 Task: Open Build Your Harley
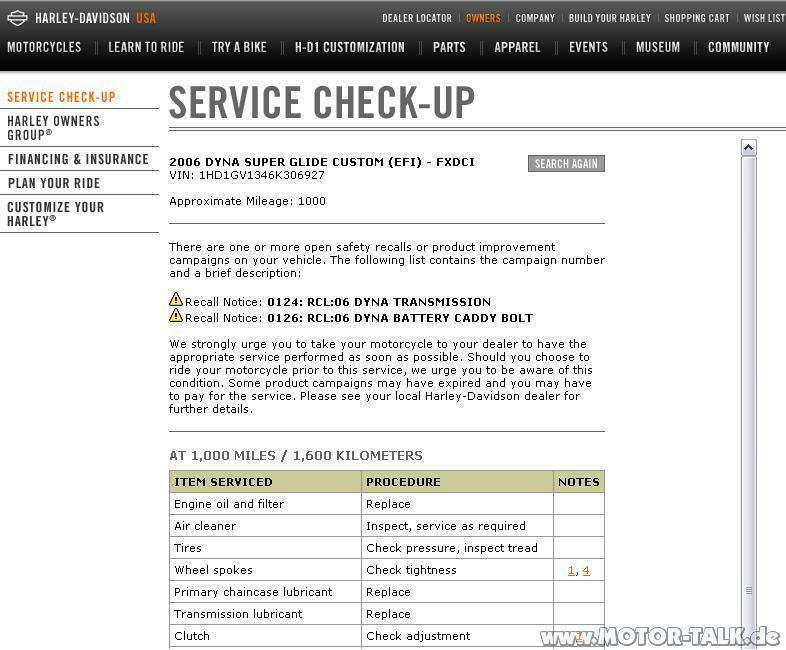(610, 18)
